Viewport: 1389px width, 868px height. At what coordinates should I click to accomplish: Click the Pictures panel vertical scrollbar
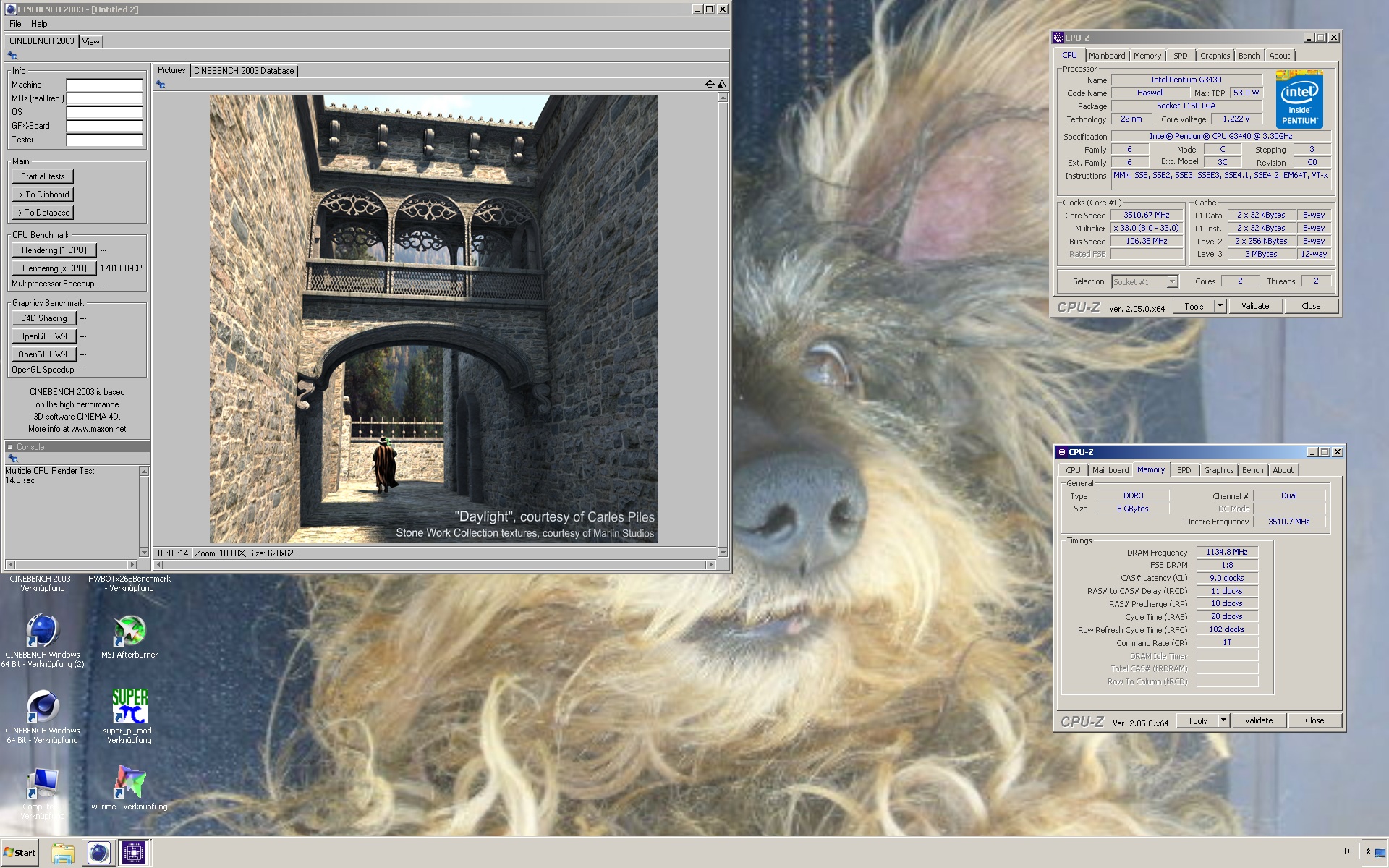pyautogui.click(x=722, y=325)
